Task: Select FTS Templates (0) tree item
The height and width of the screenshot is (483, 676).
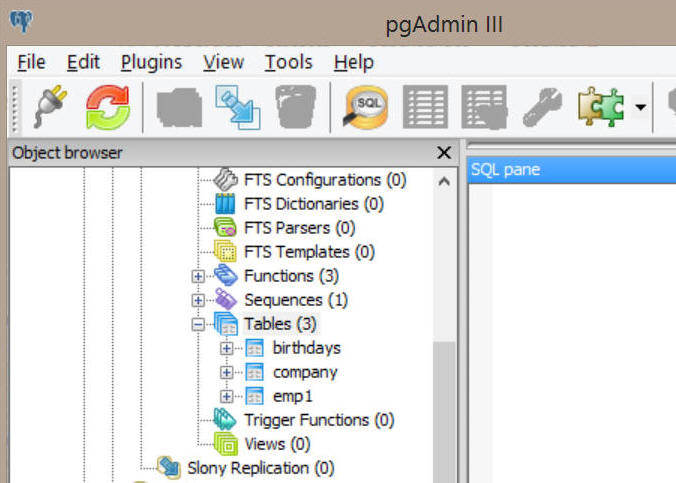Action: (x=309, y=252)
